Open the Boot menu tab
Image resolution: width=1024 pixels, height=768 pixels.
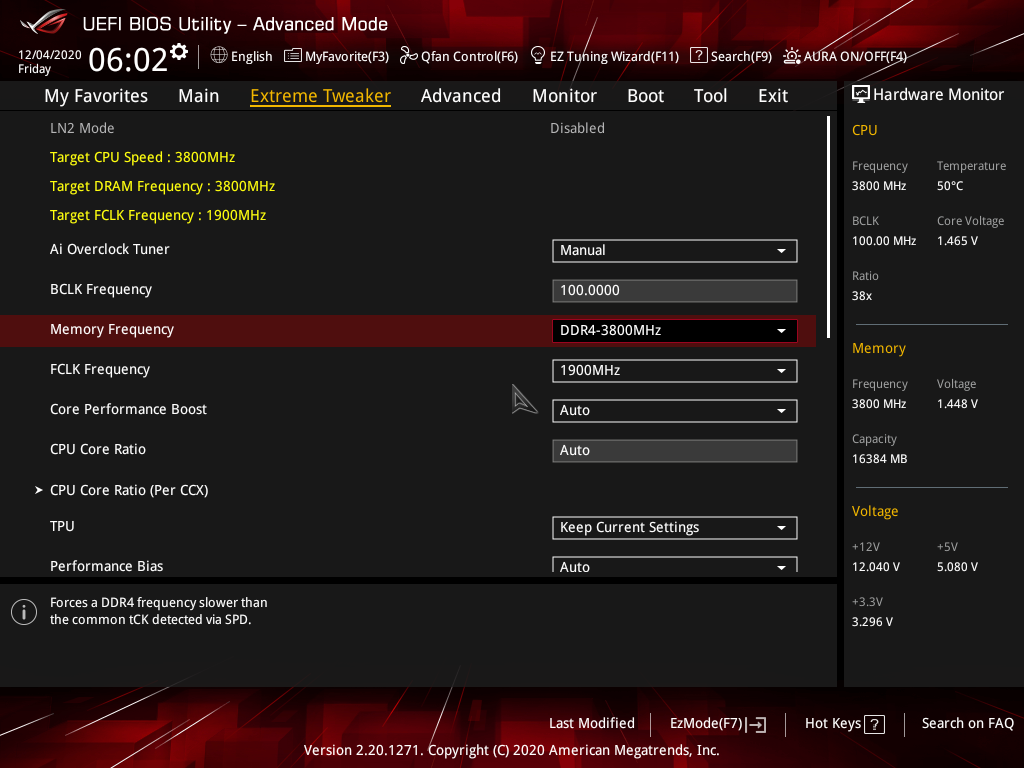point(645,95)
